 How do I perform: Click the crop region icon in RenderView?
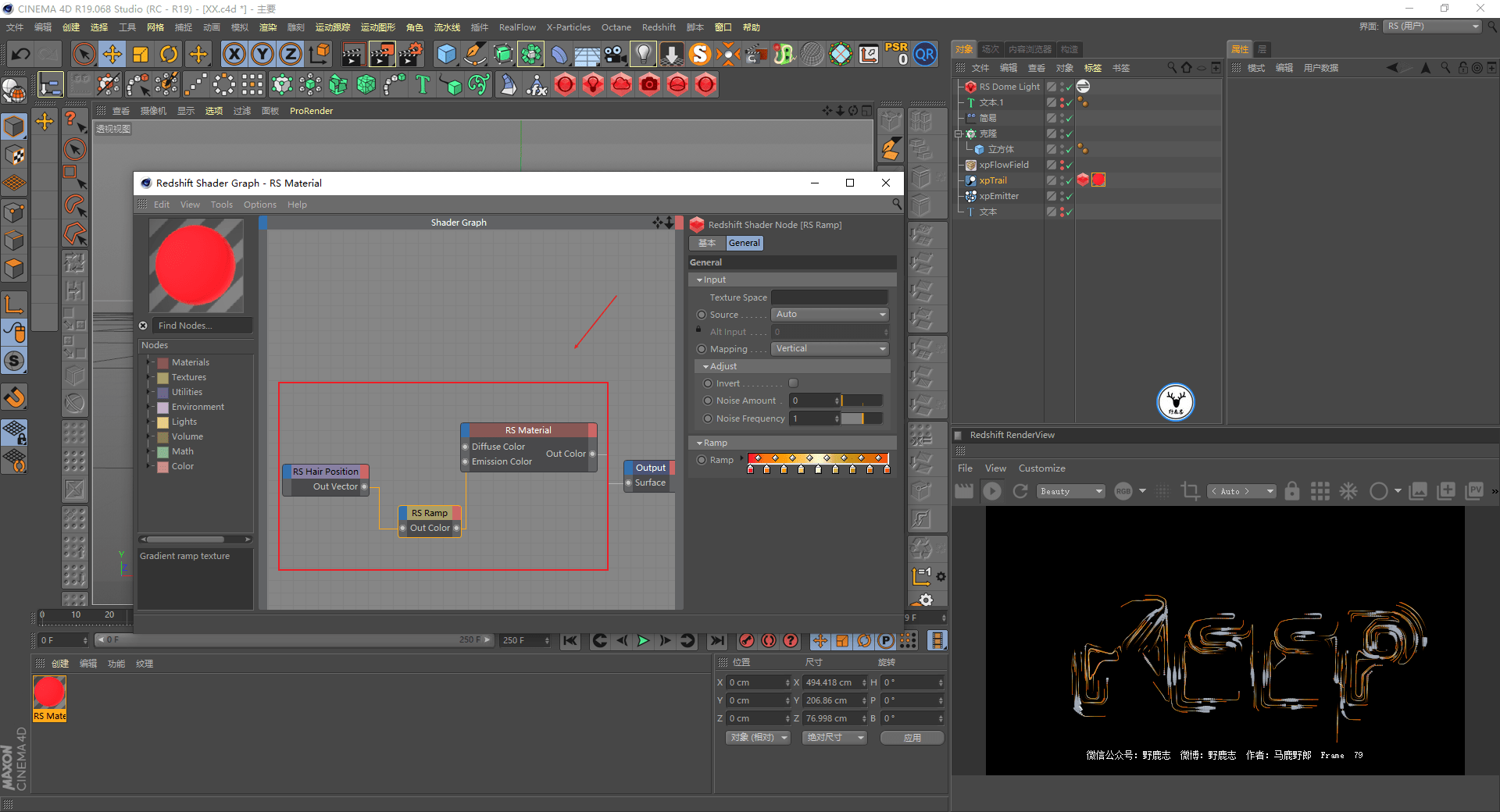point(1190,491)
